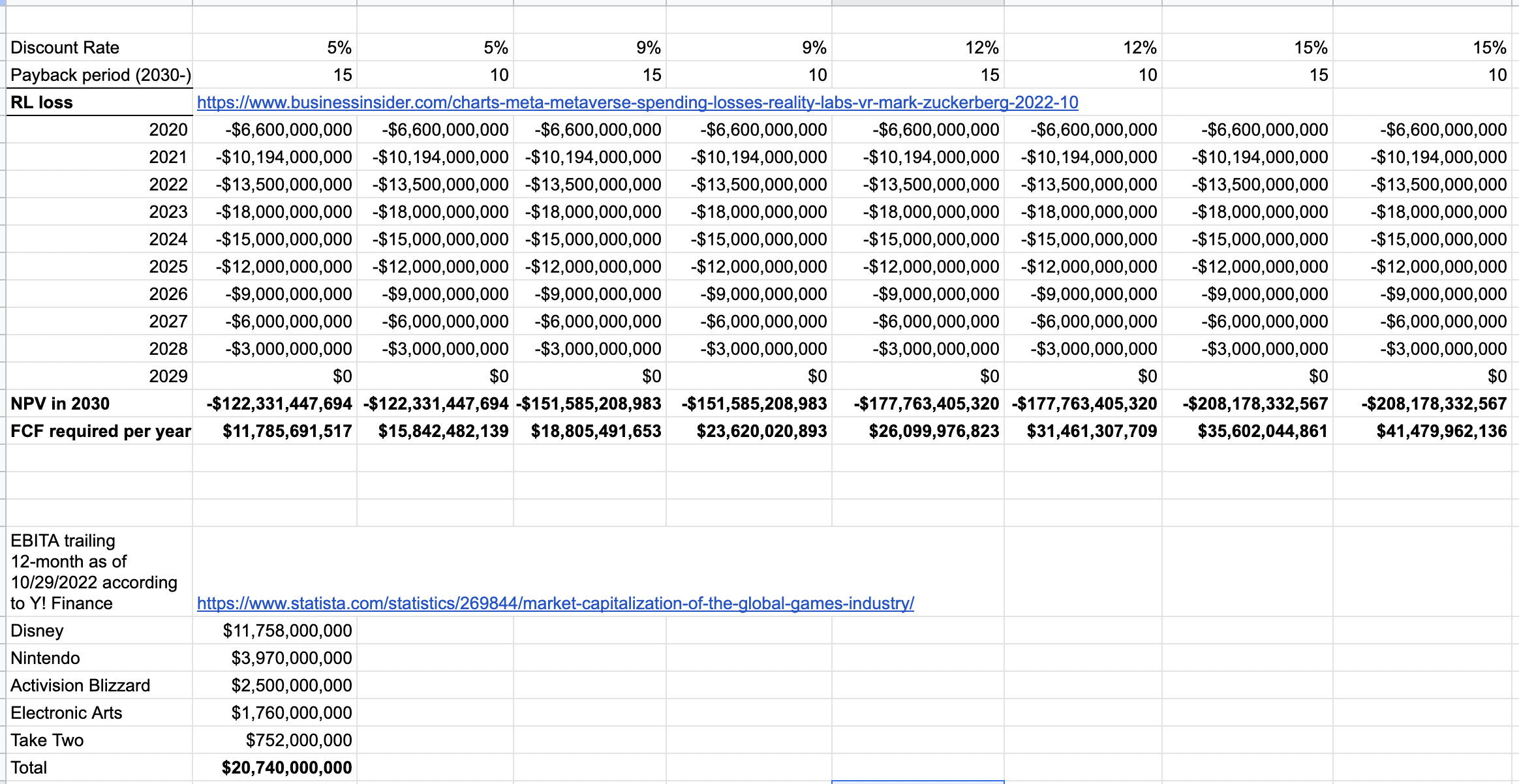Select the 5% discount rate above payback 15

click(x=275, y=48)
